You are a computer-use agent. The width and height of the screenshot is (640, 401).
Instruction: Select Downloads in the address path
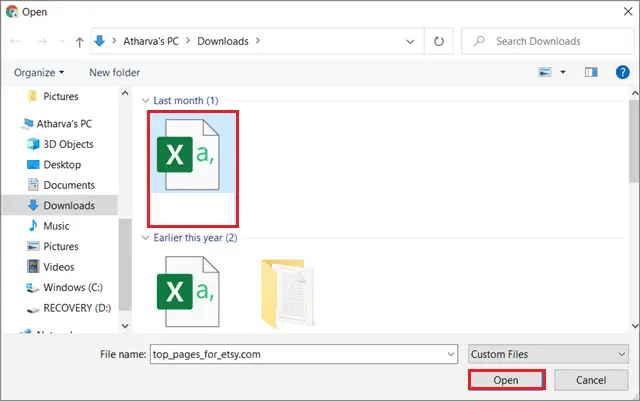pos(223,41)
